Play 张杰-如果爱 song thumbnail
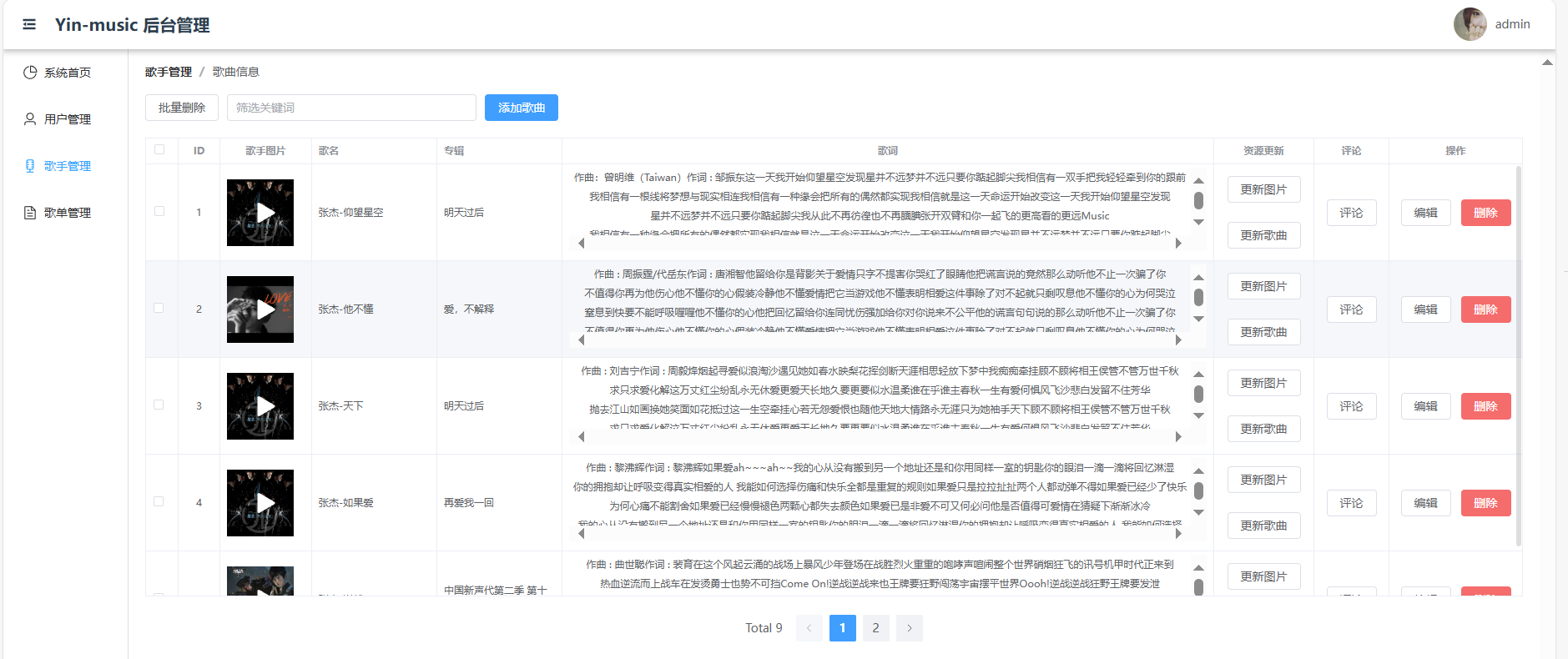The width and height of the screenshot is (1568, 659). click(x=260, y=503)
